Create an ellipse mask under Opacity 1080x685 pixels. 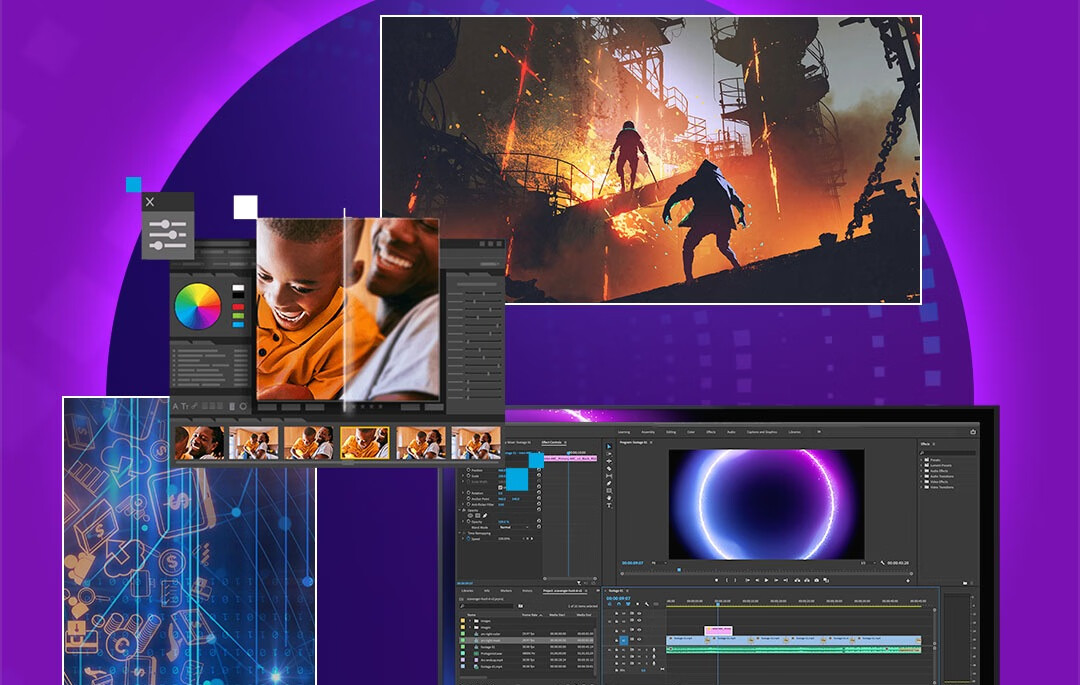470,516
